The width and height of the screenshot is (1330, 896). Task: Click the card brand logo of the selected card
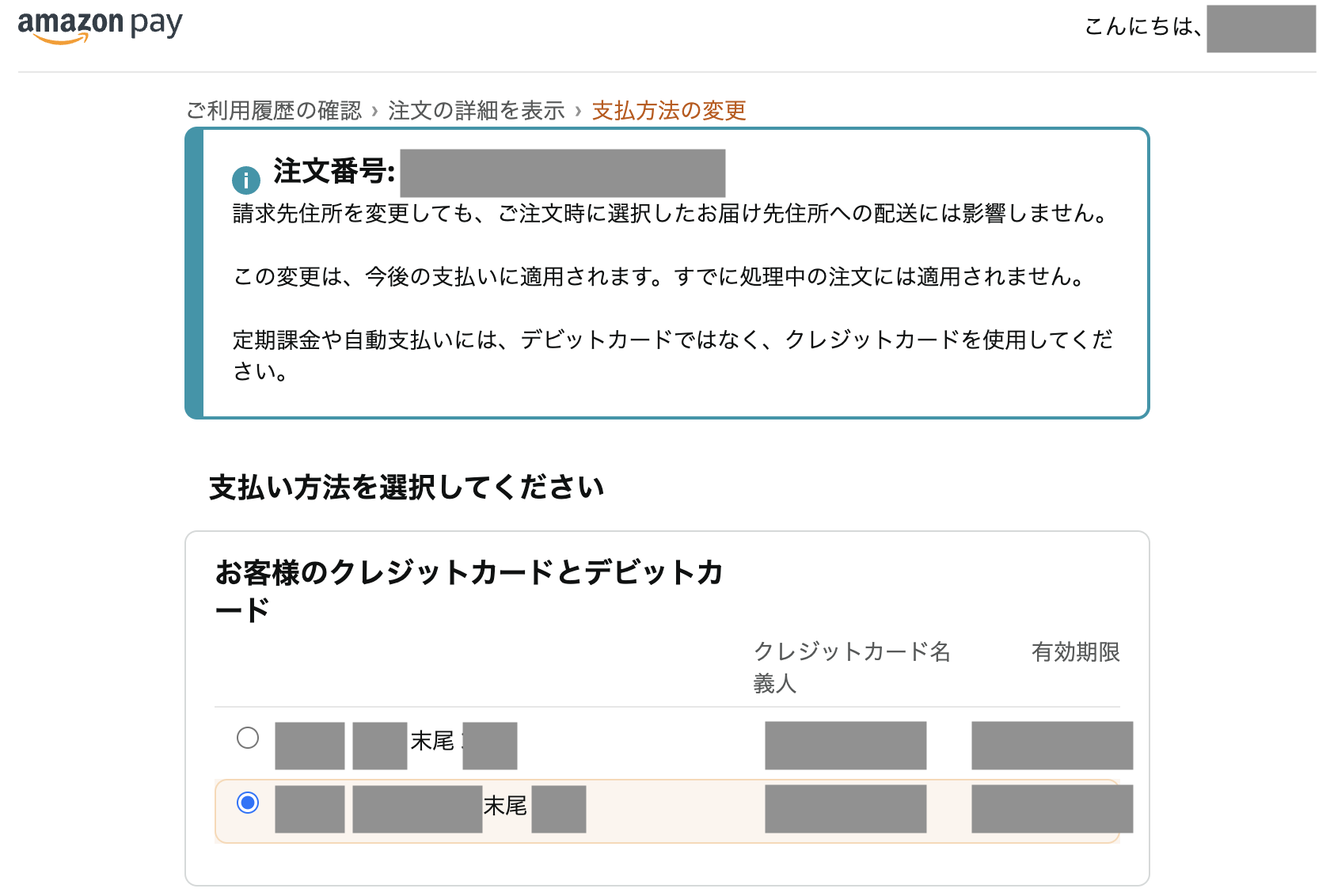pos(310,808)
